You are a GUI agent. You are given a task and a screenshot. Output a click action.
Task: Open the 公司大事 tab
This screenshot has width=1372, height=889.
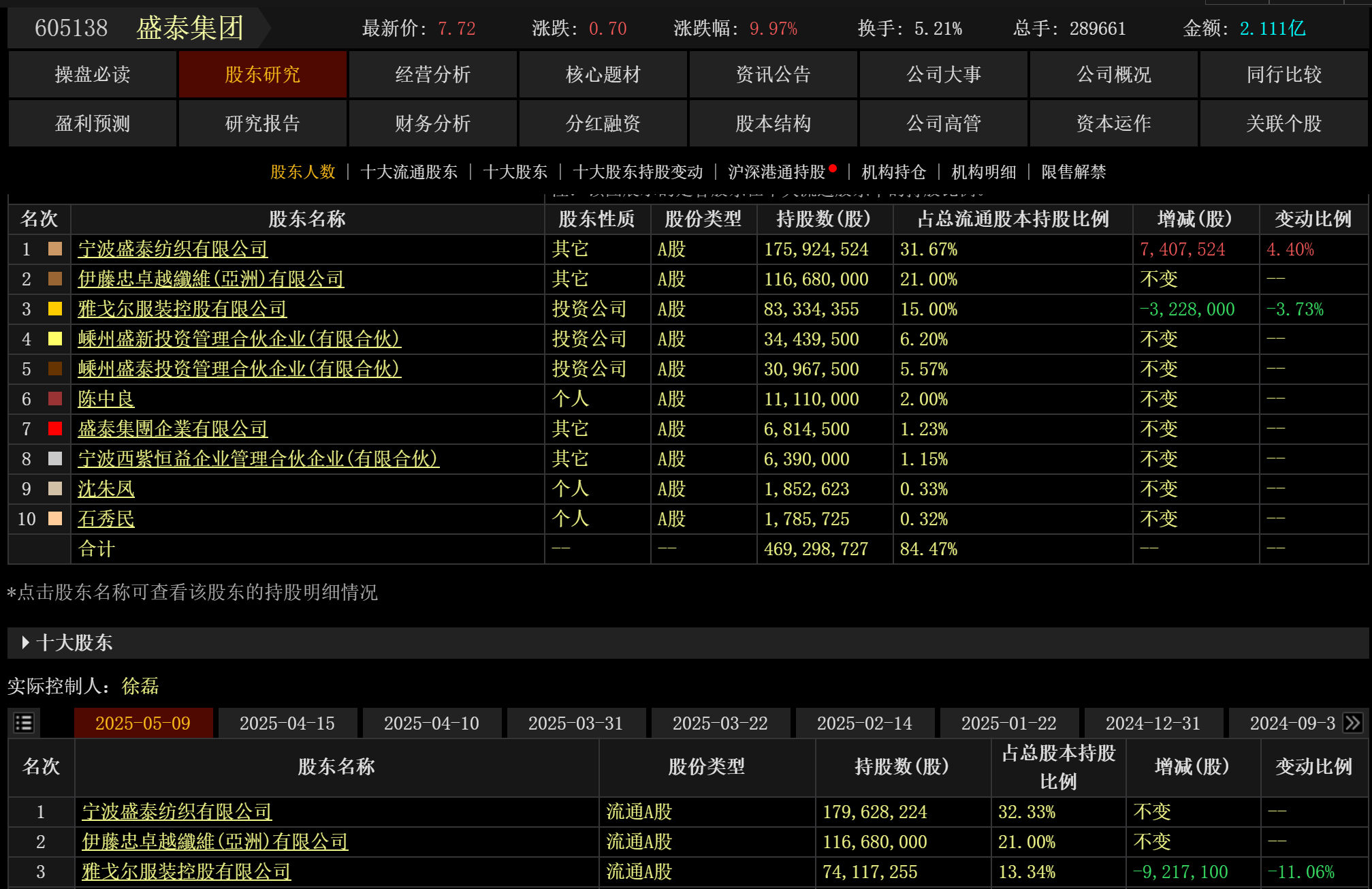(944, 74)
